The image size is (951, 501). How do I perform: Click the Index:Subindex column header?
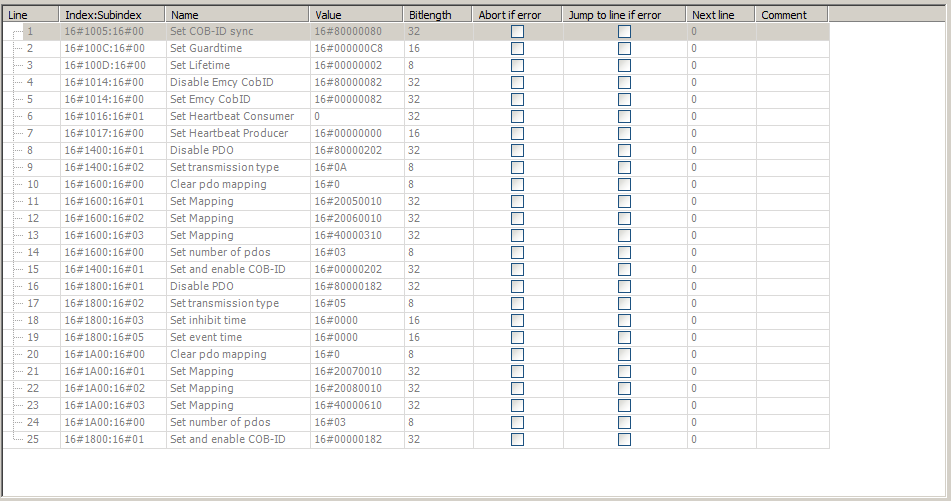[112, 15]
